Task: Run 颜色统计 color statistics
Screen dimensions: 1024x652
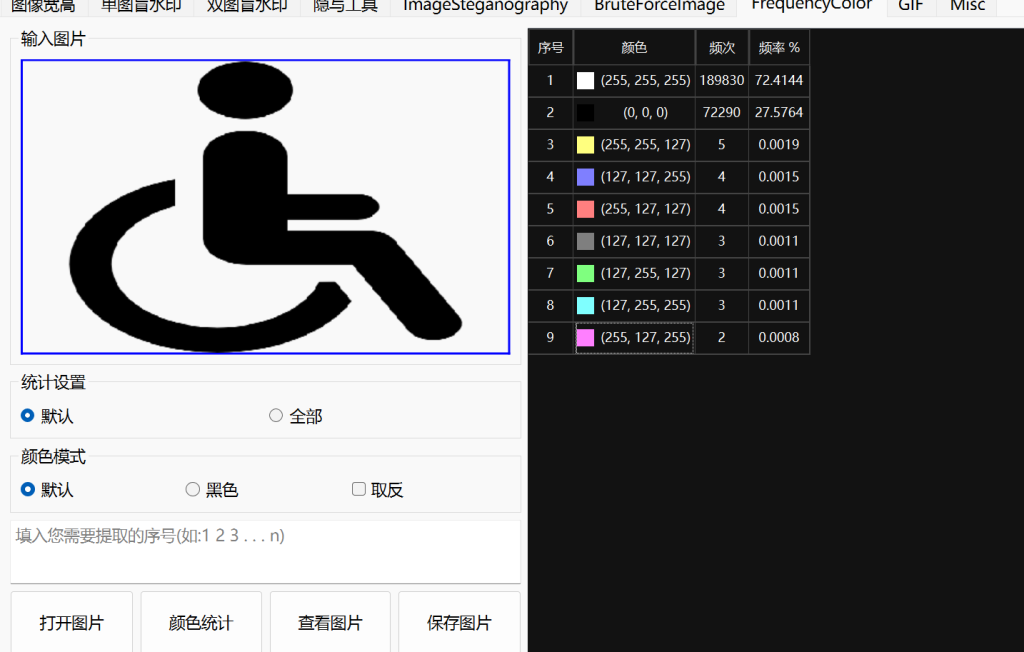Action: (201, 623)
